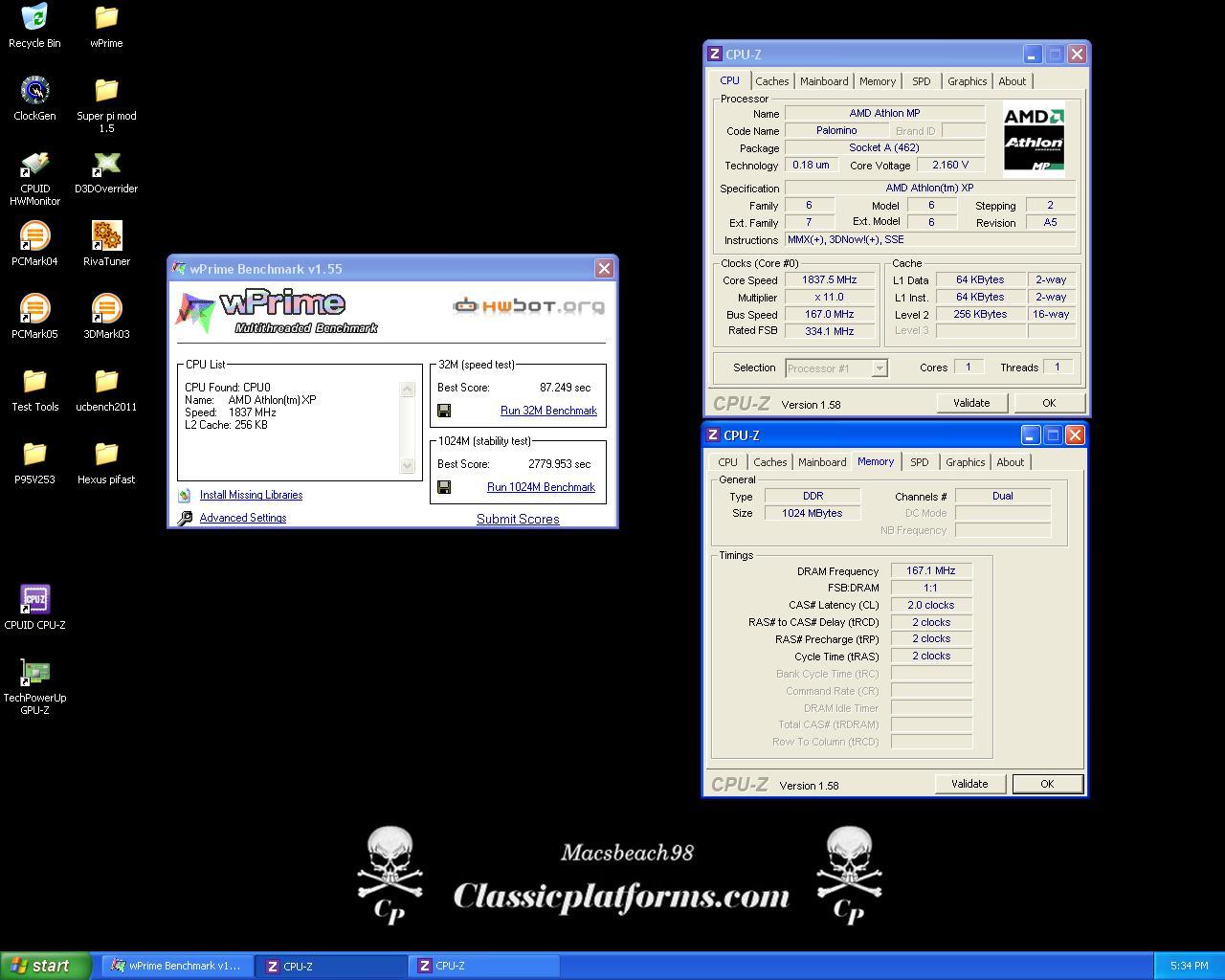Open the Windows Start menu
Image resolution: width=1225 pixels, height=980 pixels.
coord(46,966)
